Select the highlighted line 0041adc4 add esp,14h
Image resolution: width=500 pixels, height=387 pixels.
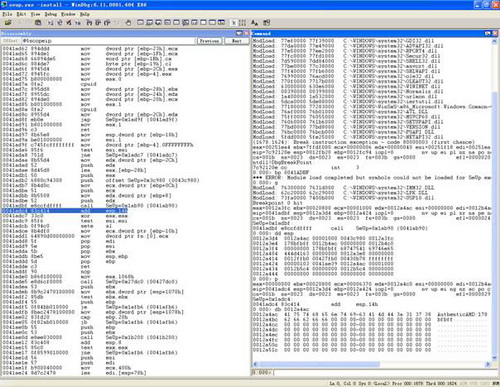tap(64, 211)
